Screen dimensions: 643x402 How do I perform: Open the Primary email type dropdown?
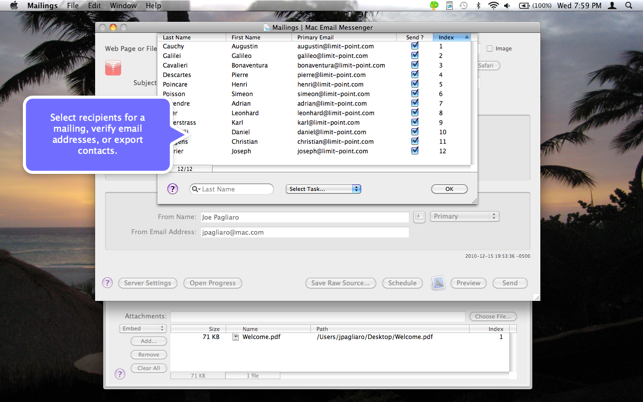click(x=464, y=216)
